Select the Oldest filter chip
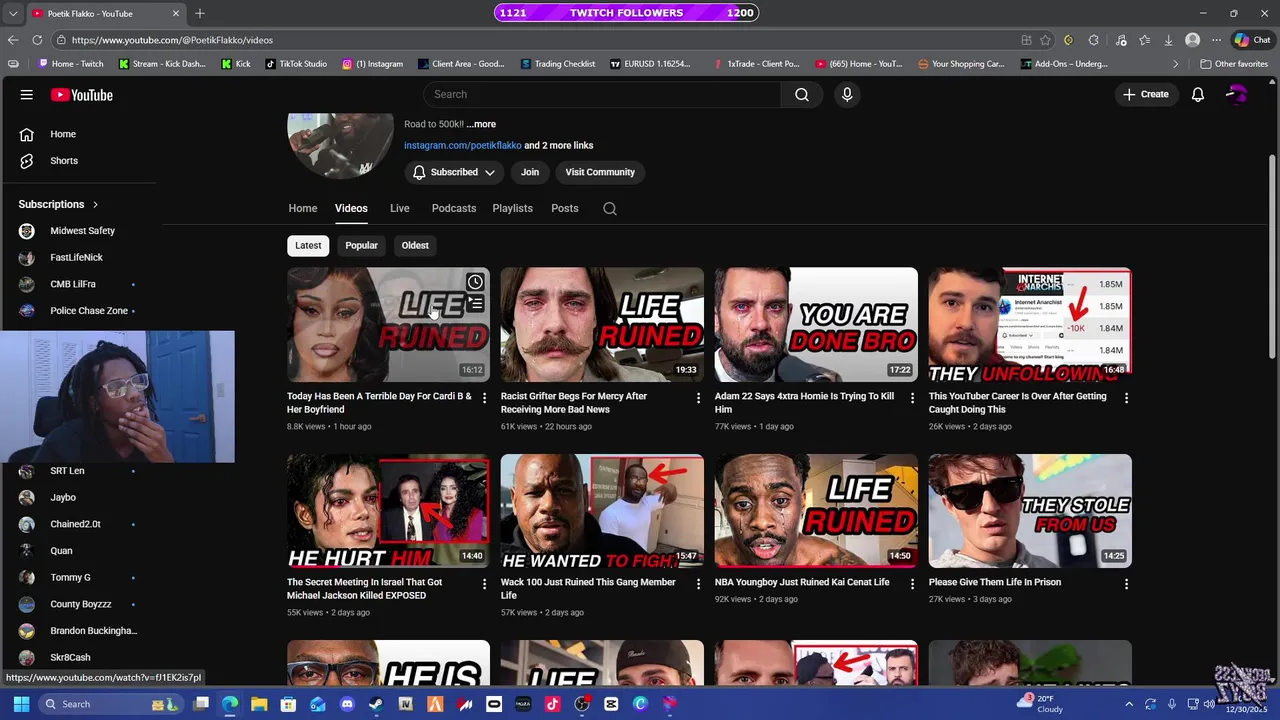 [x=415, y=245]
